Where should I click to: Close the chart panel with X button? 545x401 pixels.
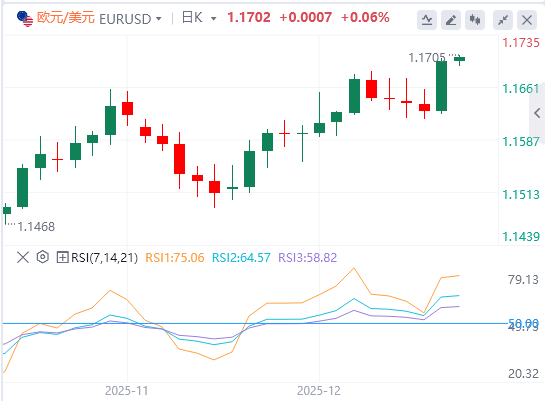coord(527,20)
